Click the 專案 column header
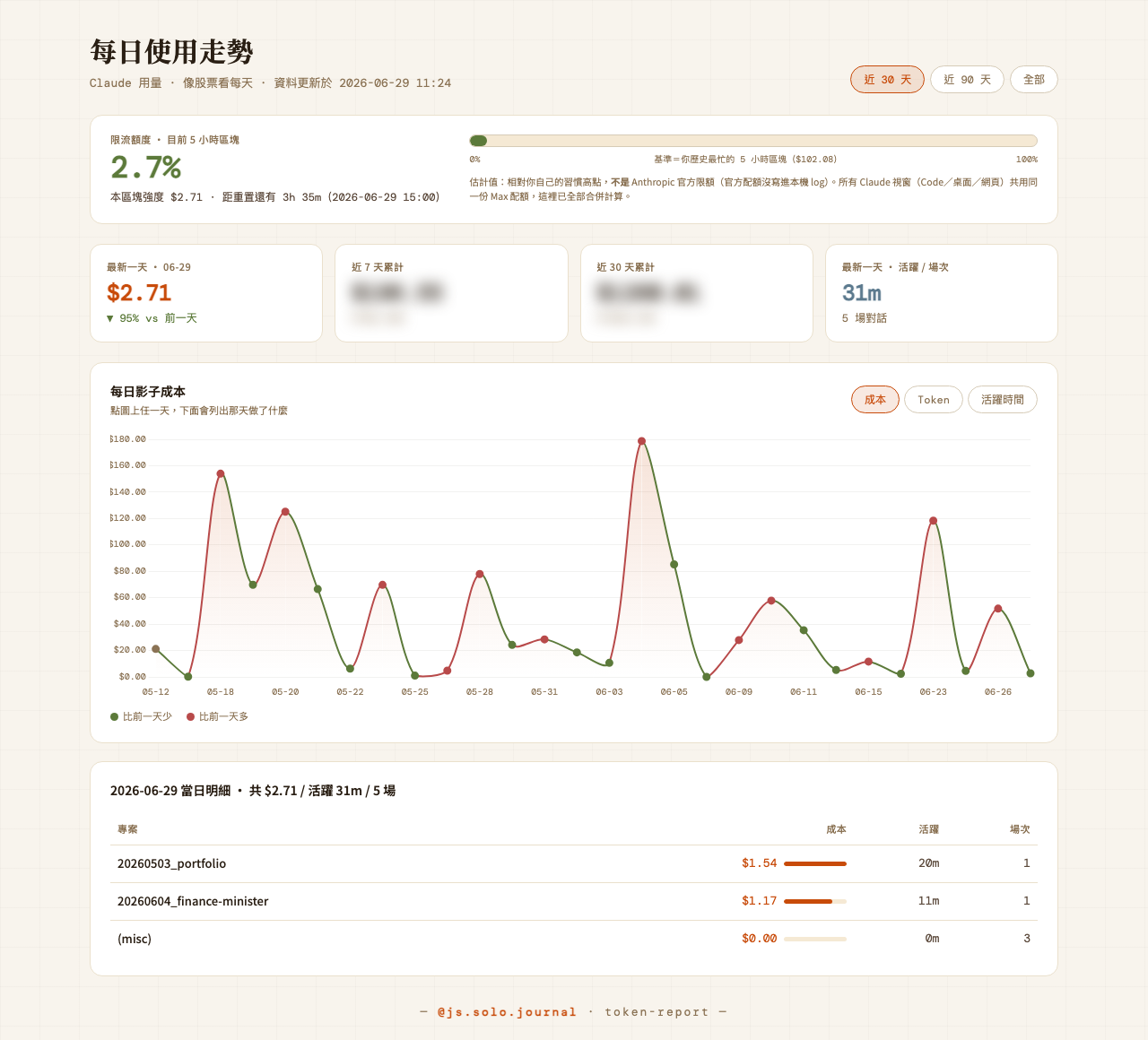Viewport: 1148px width, 1040px height. click(127, 829)
